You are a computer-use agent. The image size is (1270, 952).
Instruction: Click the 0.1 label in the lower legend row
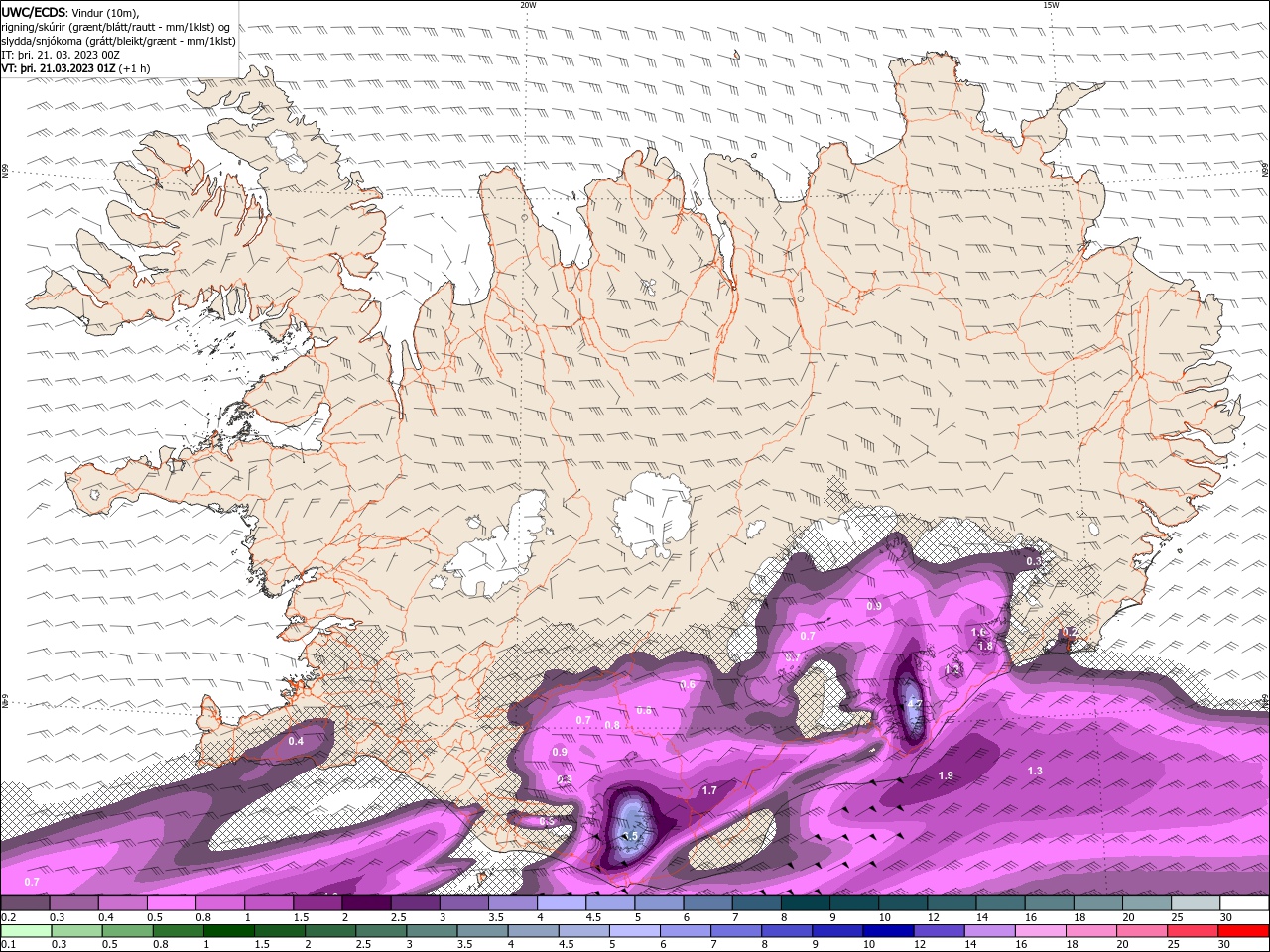[x=9, y=944]
